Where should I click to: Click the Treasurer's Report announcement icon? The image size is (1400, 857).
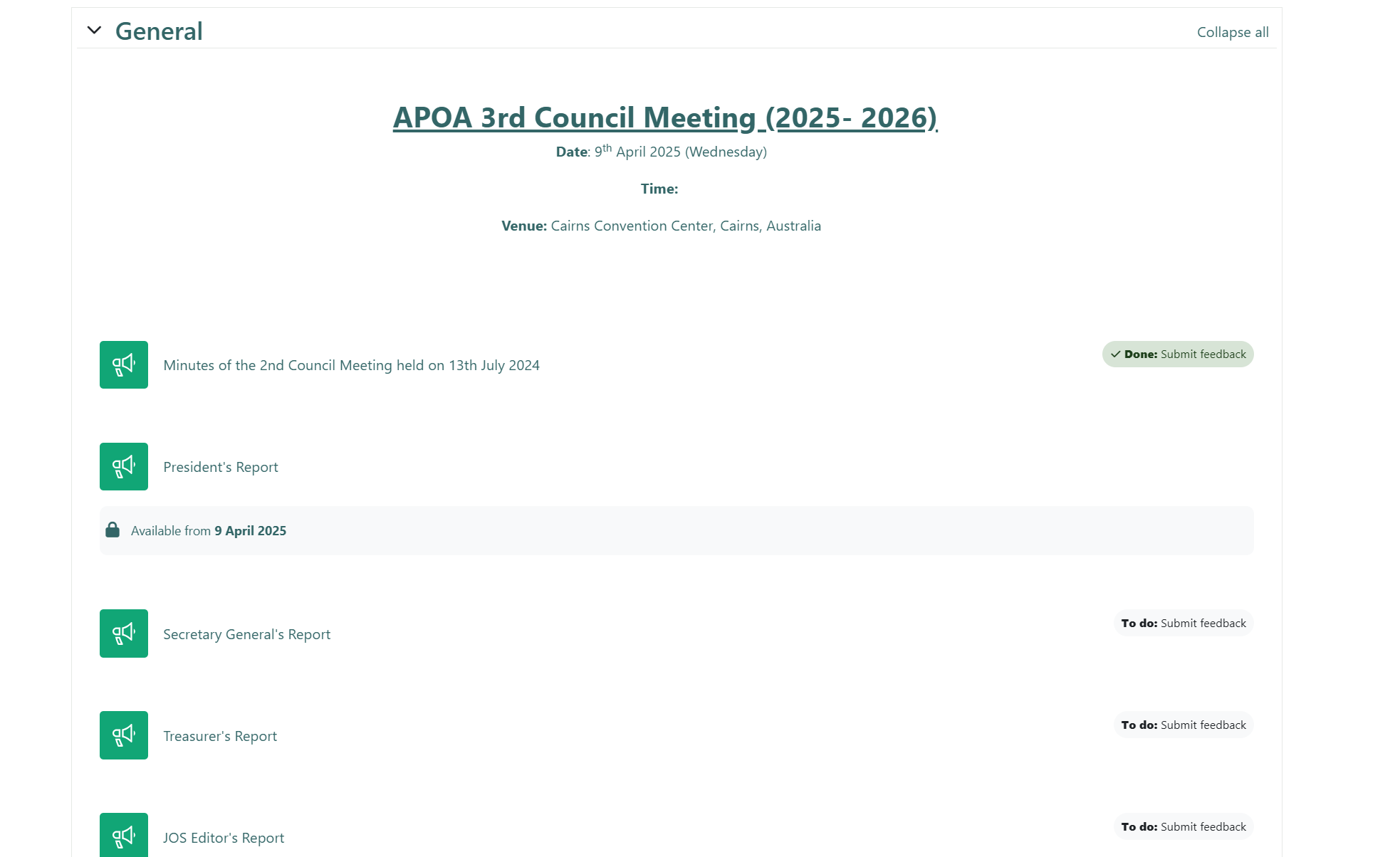pos(123,735)
